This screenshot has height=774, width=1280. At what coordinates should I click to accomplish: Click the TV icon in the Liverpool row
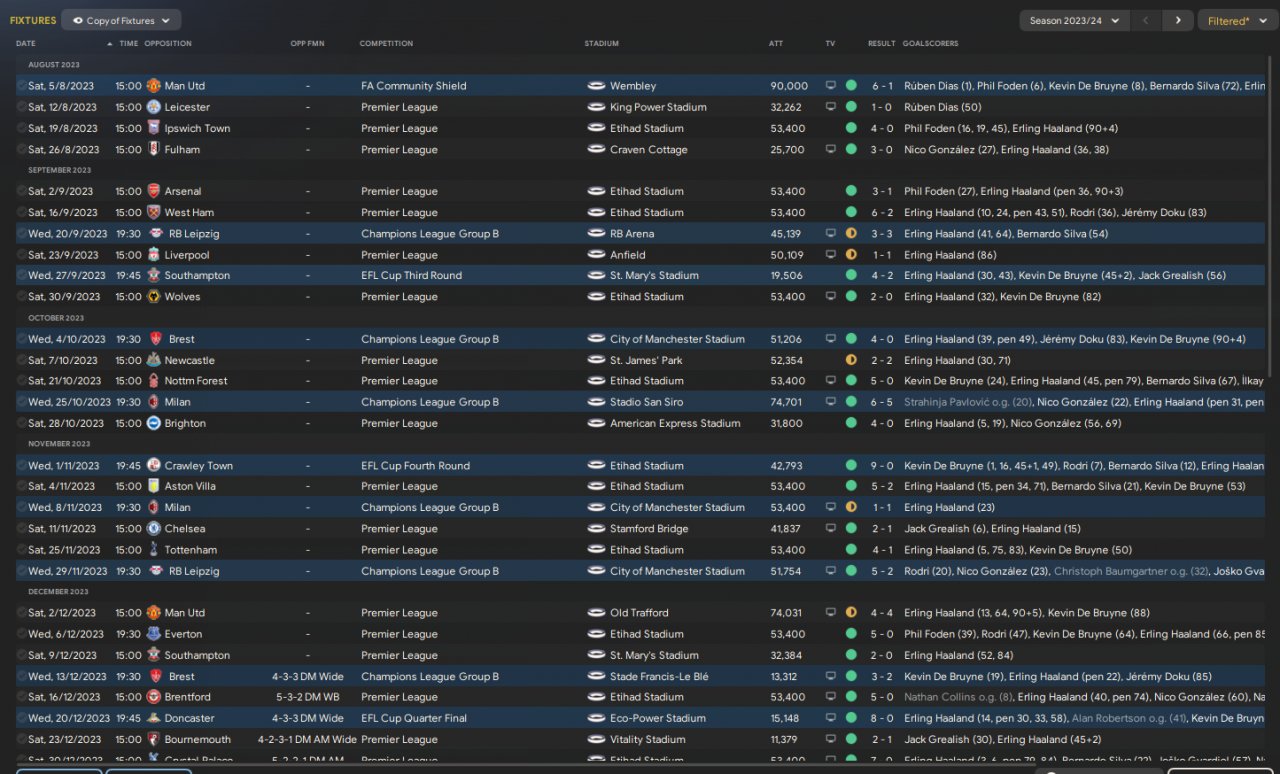pyautogui.click(x=830, y=255)
